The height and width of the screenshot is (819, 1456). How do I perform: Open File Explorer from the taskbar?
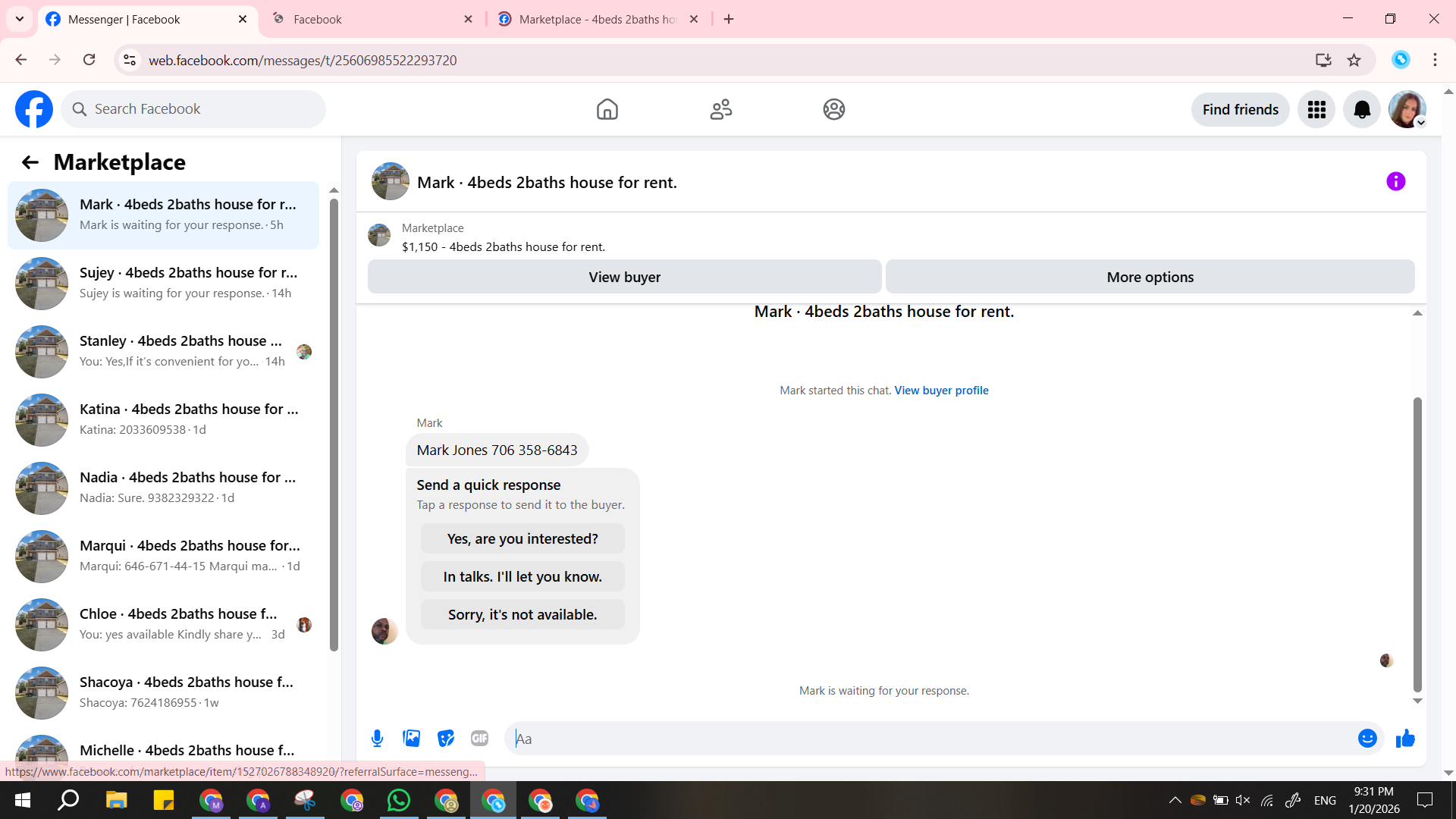116,801
